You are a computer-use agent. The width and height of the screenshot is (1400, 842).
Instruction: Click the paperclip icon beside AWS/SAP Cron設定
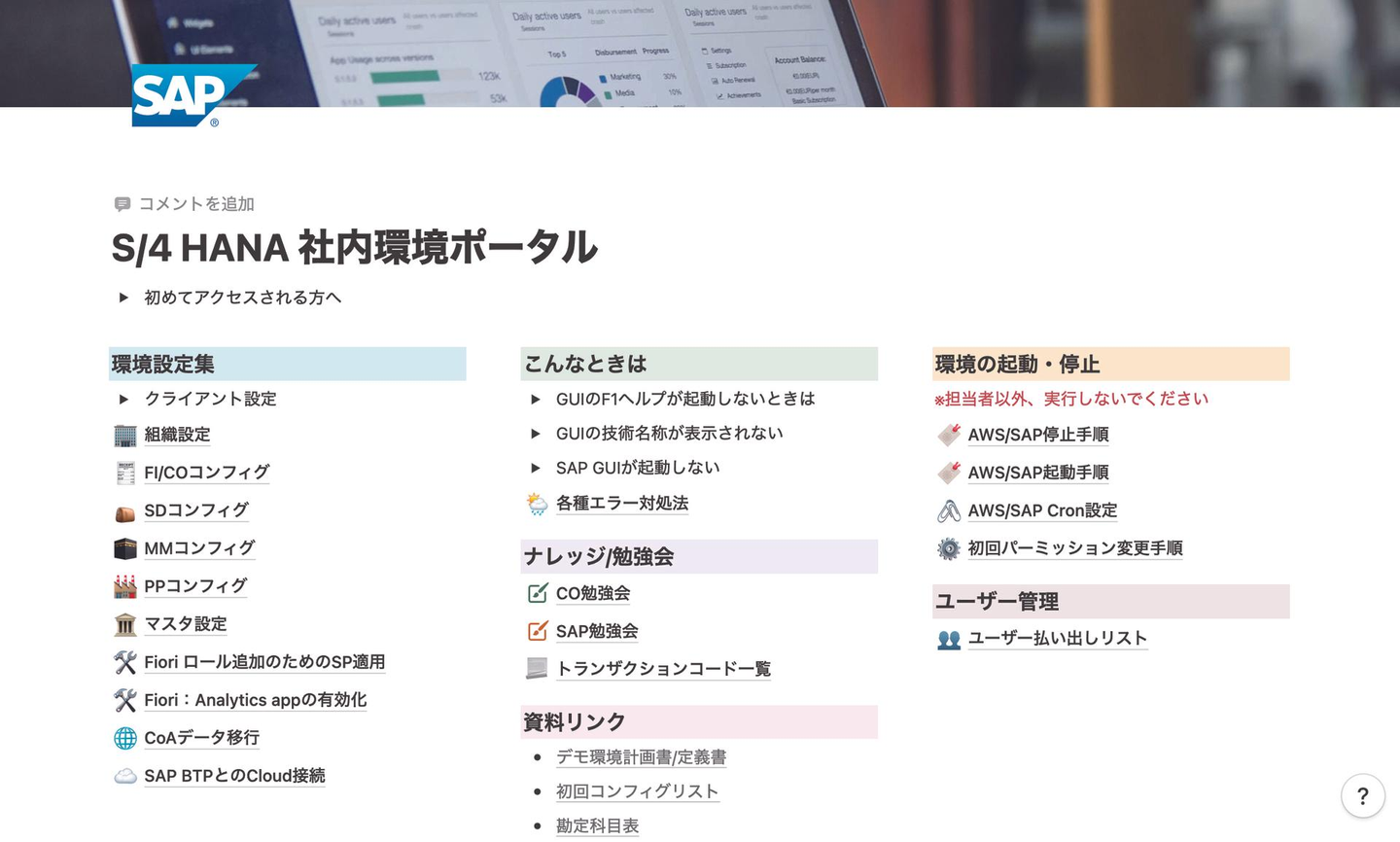pos(949,511)
